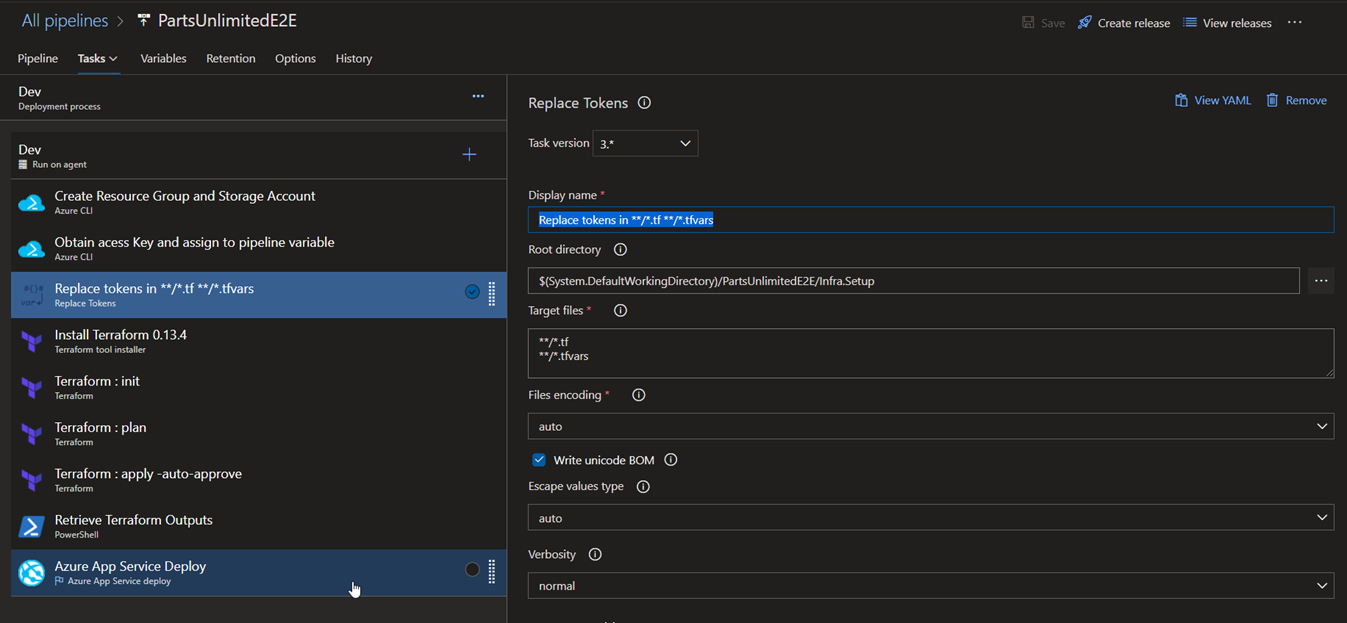Click the Save text in top bar

tap(1053, 23)
